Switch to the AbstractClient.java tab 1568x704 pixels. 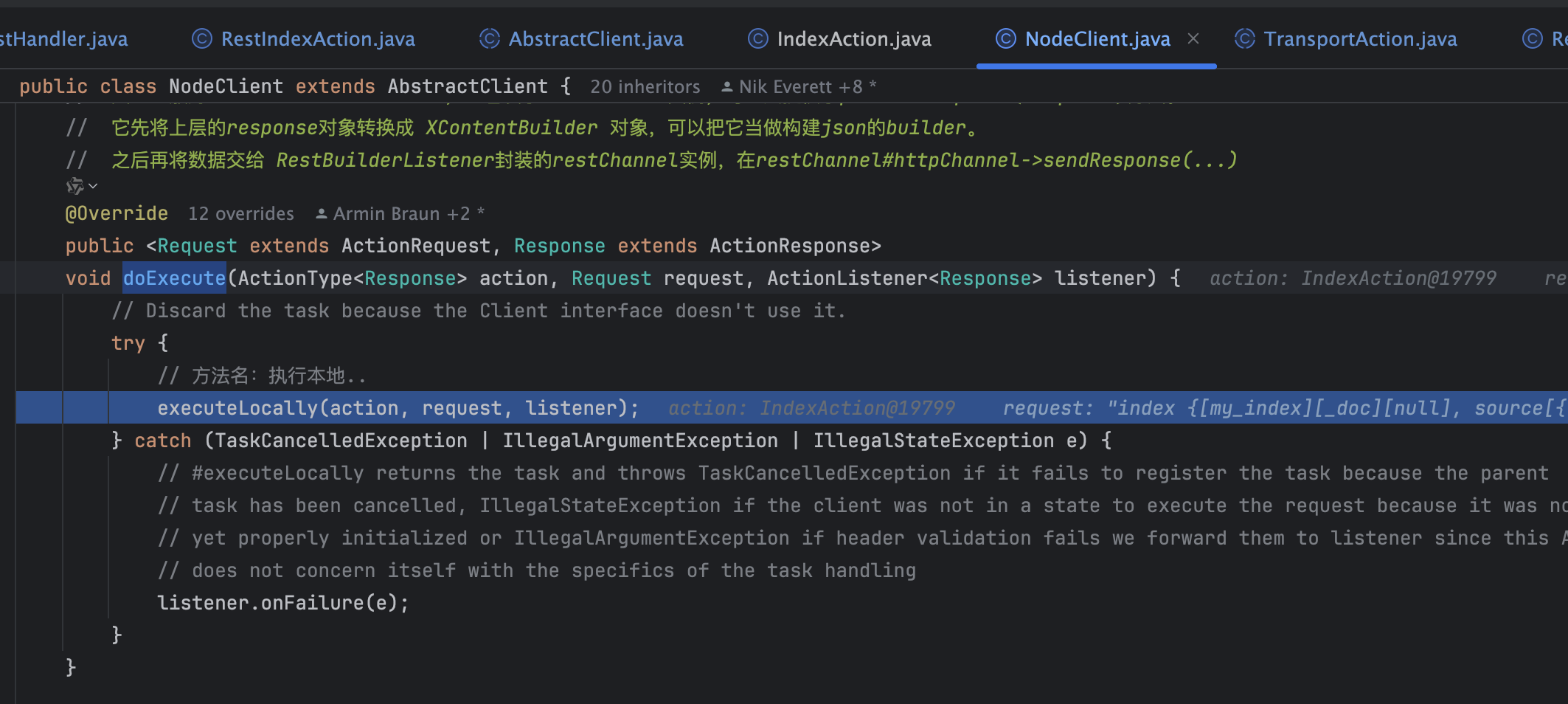pos(581,39)
